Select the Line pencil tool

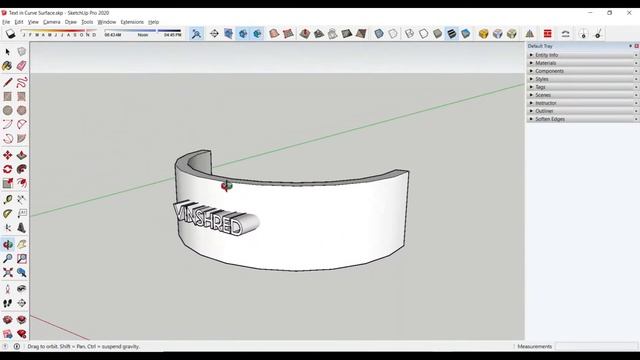7,82
